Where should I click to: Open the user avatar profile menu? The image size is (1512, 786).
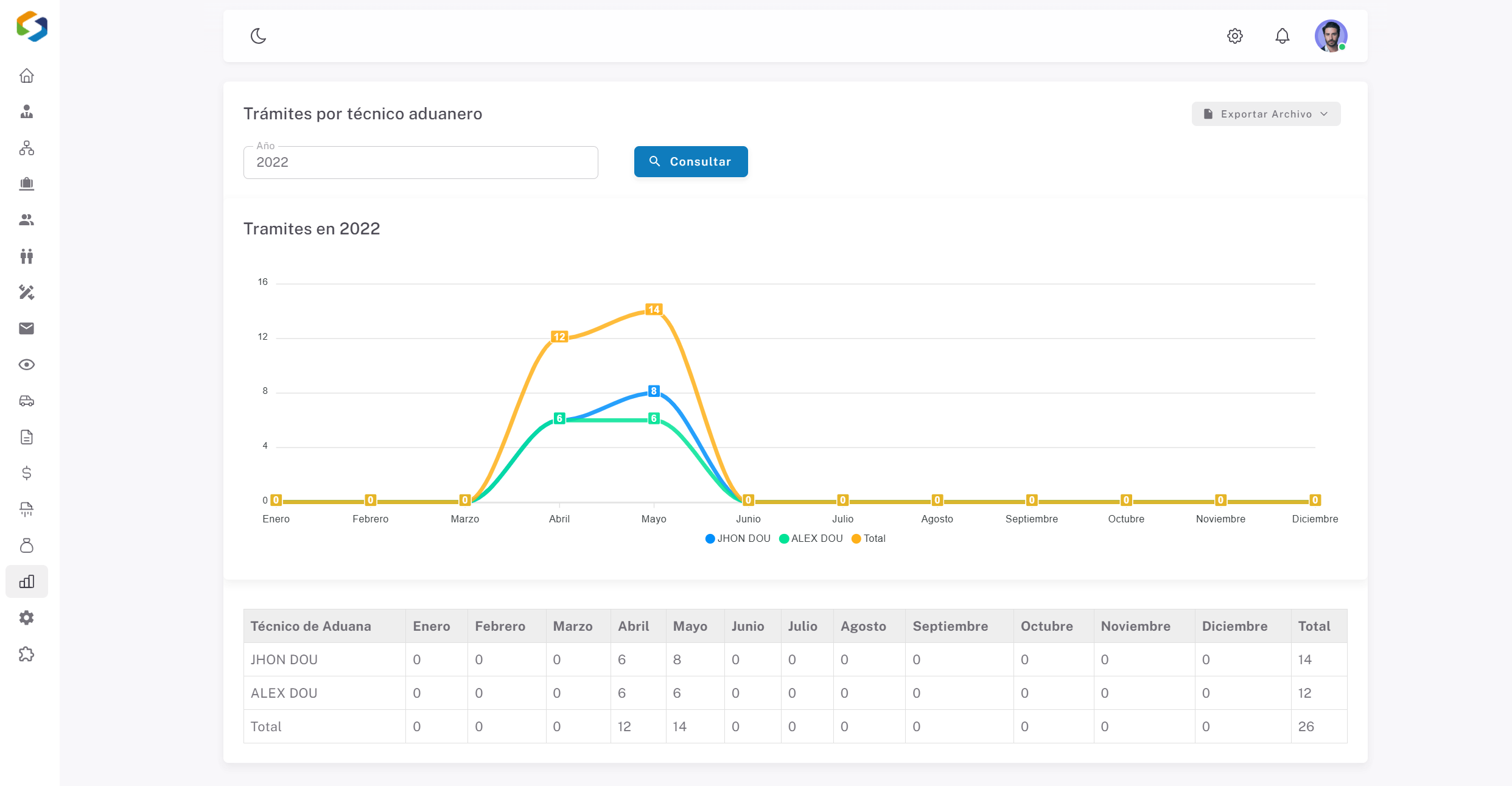click(x=1330, y=36)
